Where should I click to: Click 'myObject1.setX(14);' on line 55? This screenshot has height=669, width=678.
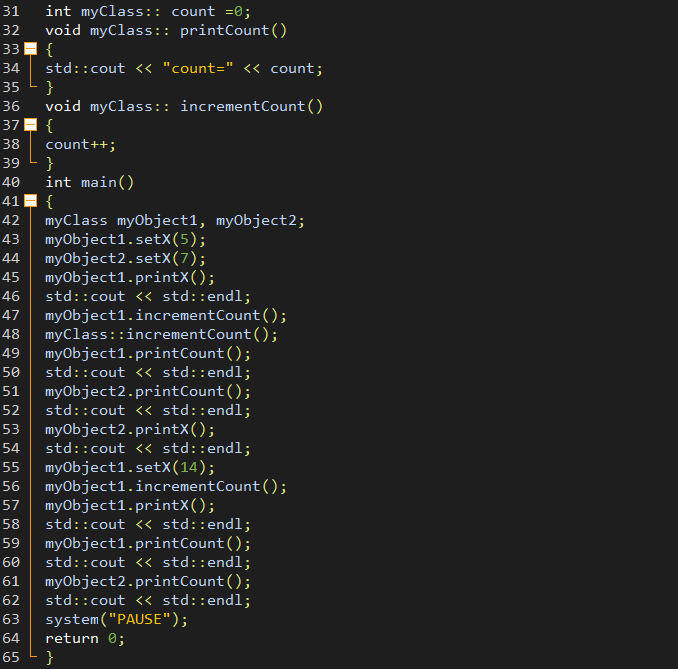(130, 468)
